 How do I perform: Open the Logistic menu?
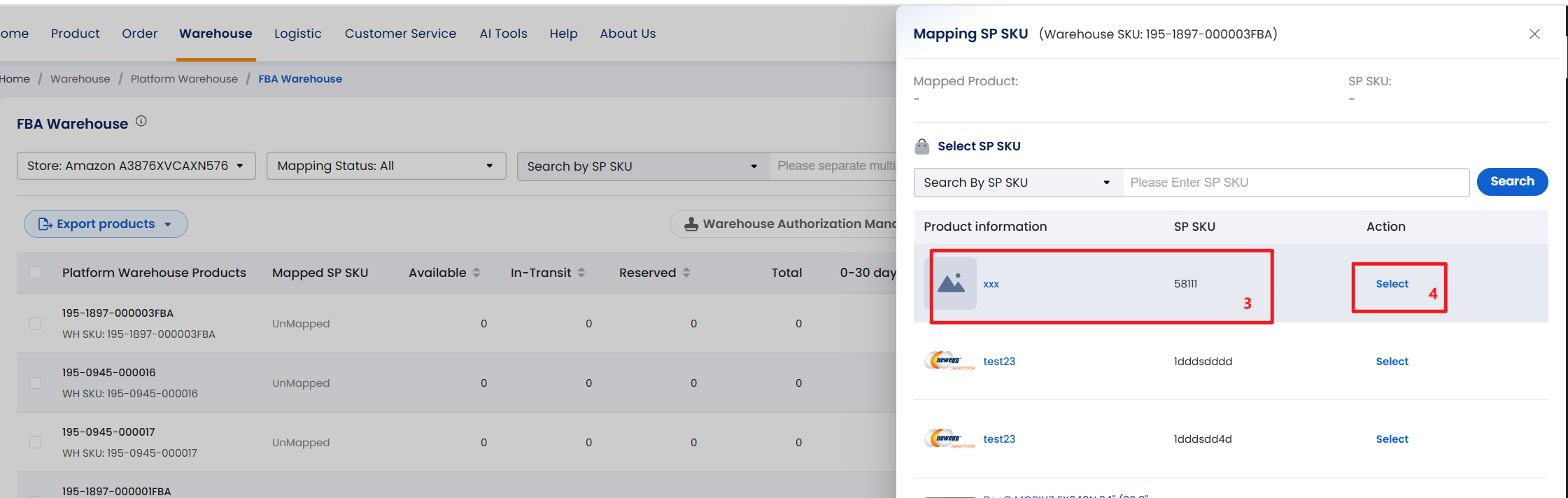click(298, 34)
